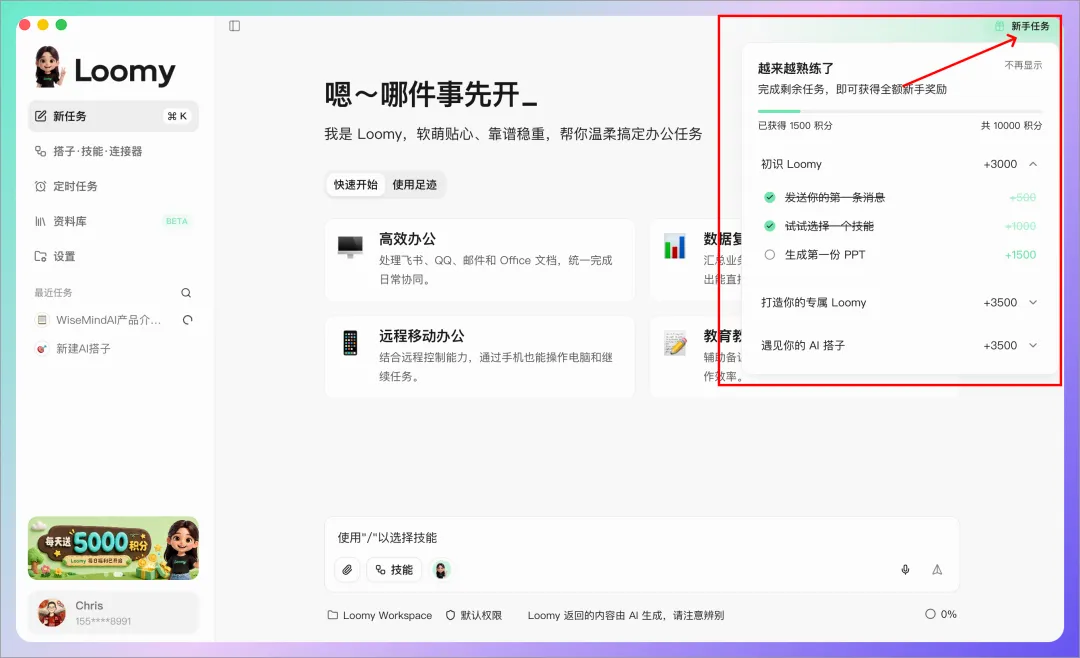Screen dimensions: 1080x658
Task: Click the 0% context usage indicator
Action: tap(940, 614)
